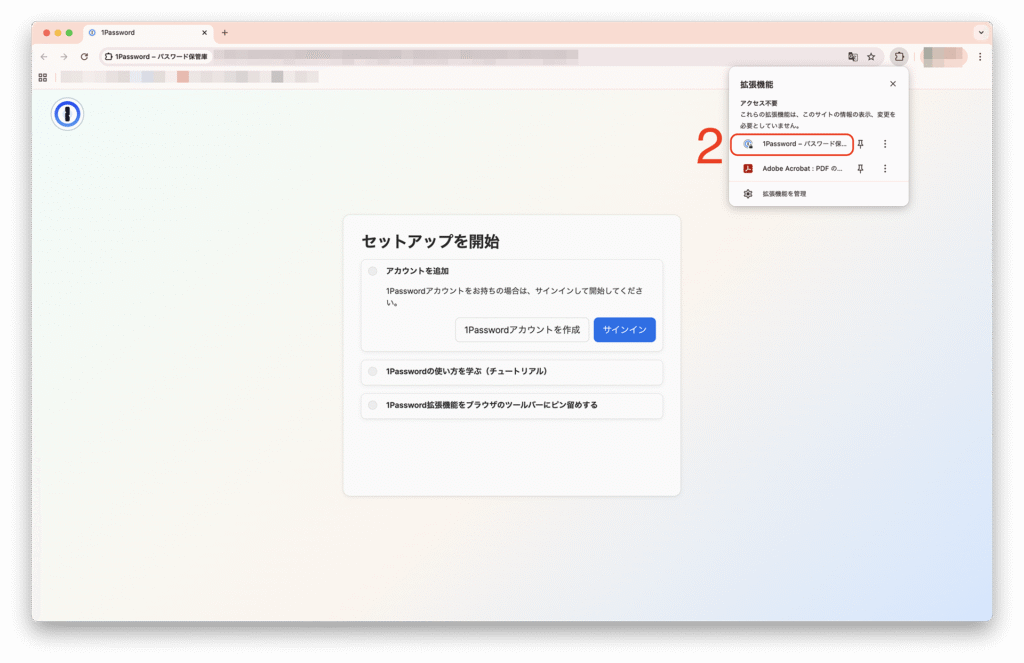Image resolution: width=1024 pixels, height=663 pixels.
Task: Go back to the previous page
Action: [44, 57]
